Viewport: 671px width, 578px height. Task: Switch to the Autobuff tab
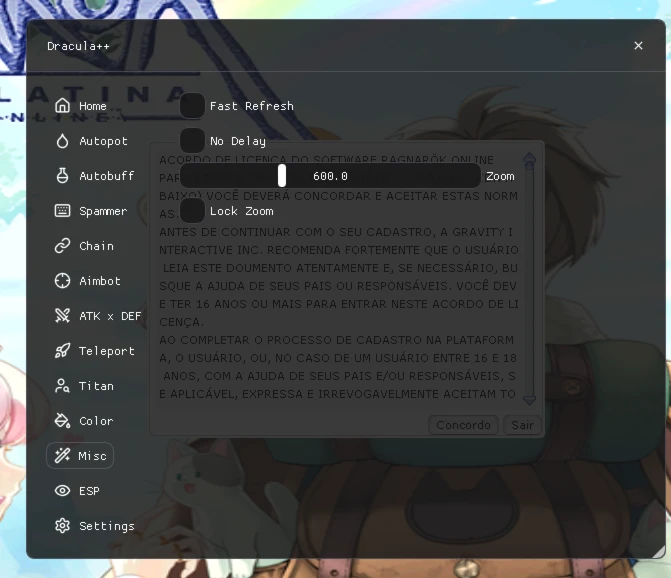(107, 176)
